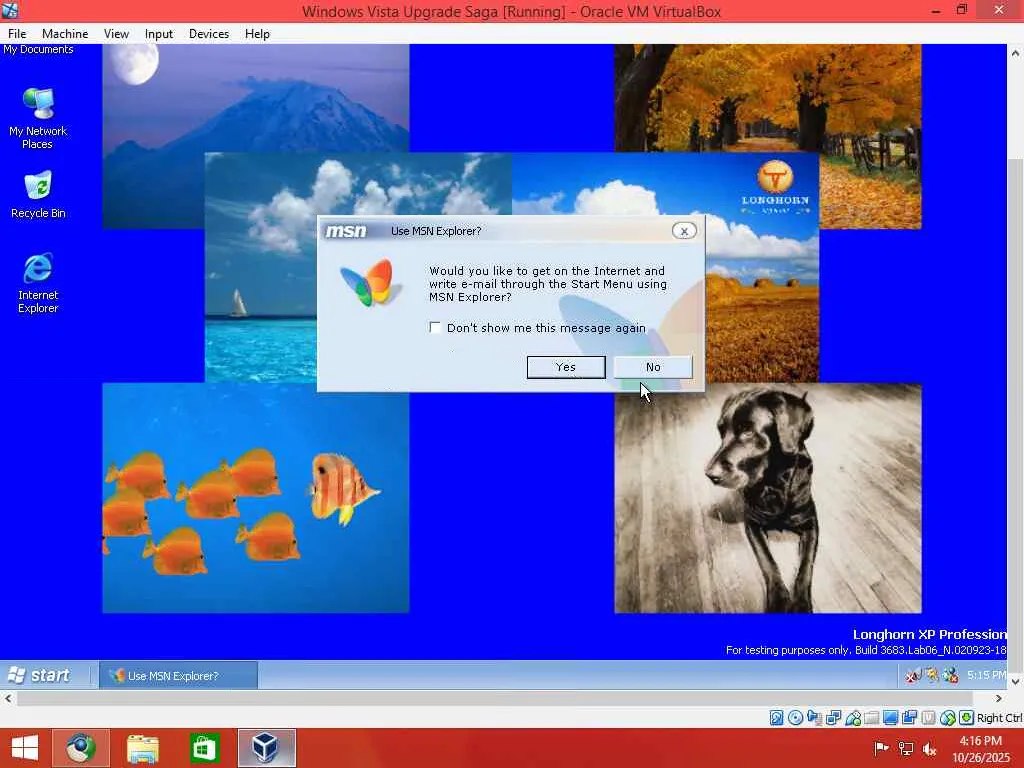
Task: Open the Windows Store taskbar icon
Action: click(x=204, y=748)
